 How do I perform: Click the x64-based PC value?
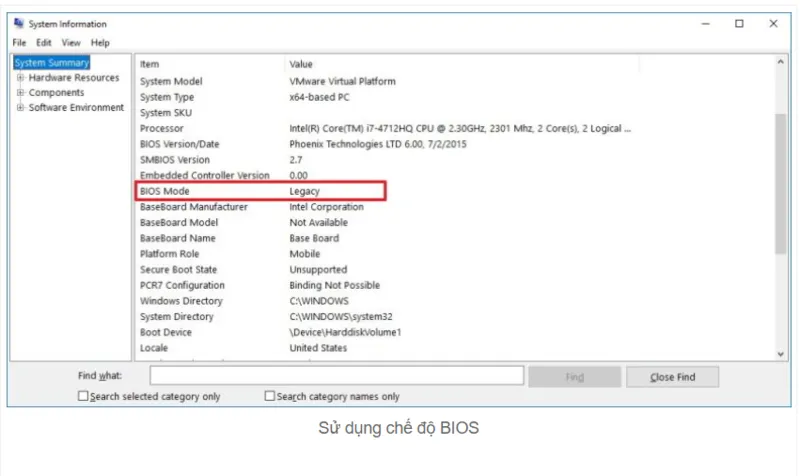pyautogui.click(x=319, y=97)
